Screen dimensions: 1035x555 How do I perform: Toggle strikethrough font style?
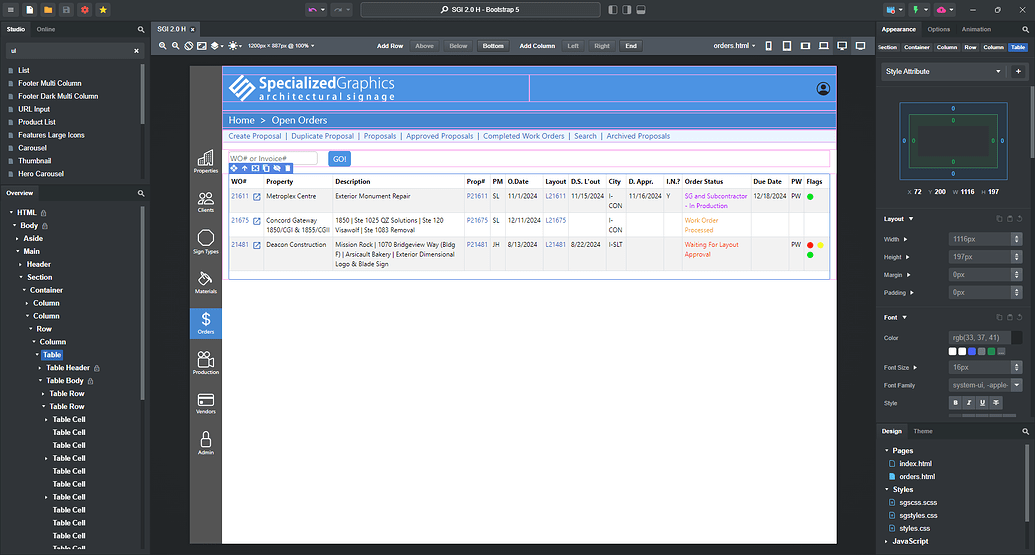[x=996, y=403]
